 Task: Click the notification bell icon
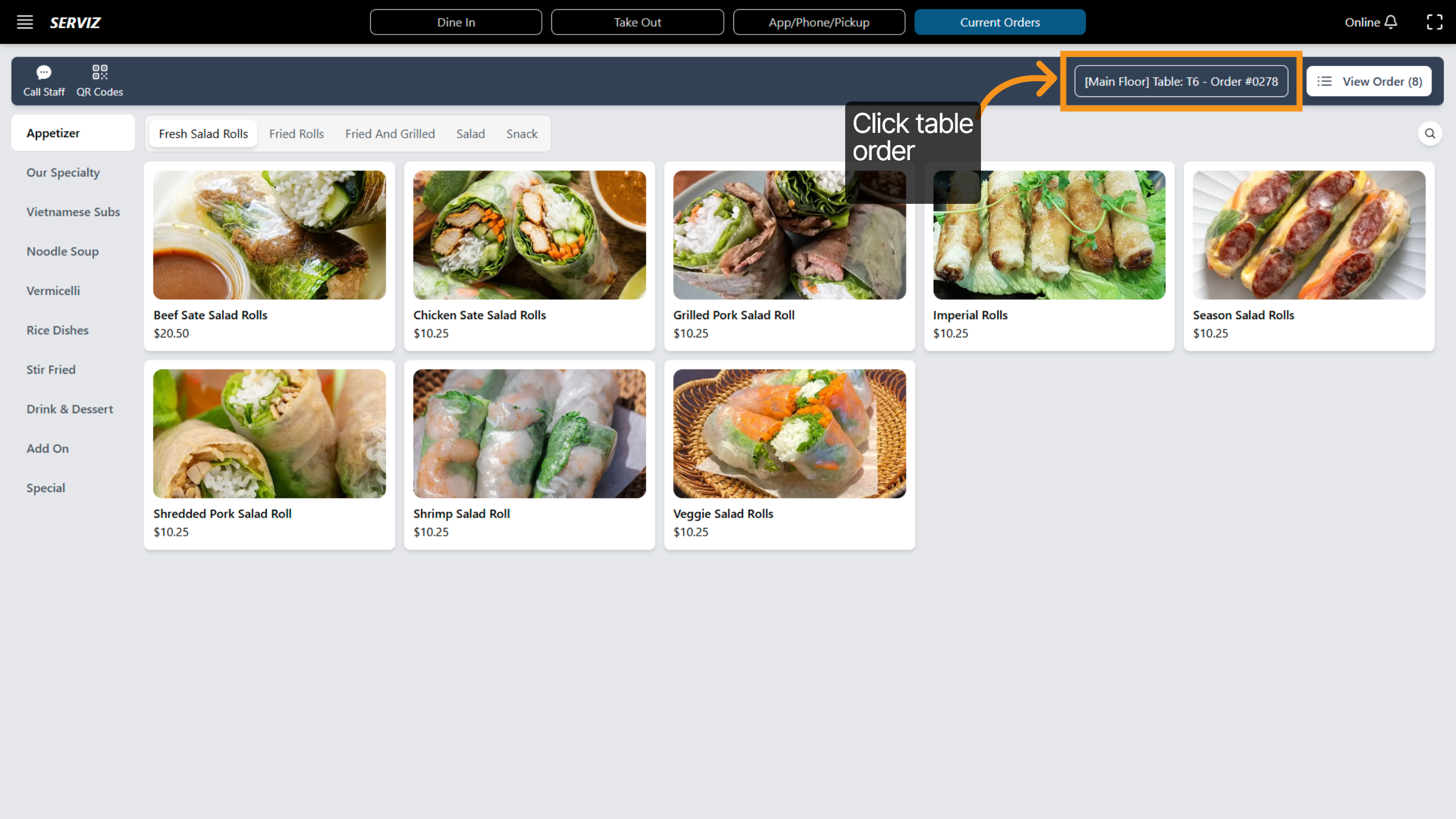click(1391, 22)
